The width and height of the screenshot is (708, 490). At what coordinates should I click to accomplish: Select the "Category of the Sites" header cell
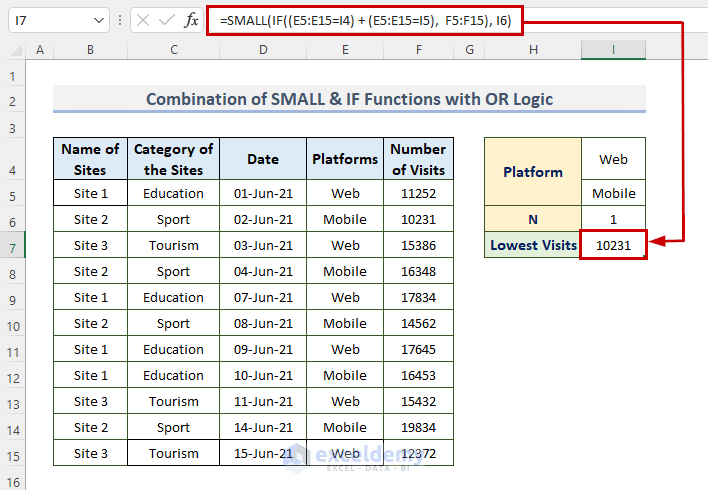173,159
